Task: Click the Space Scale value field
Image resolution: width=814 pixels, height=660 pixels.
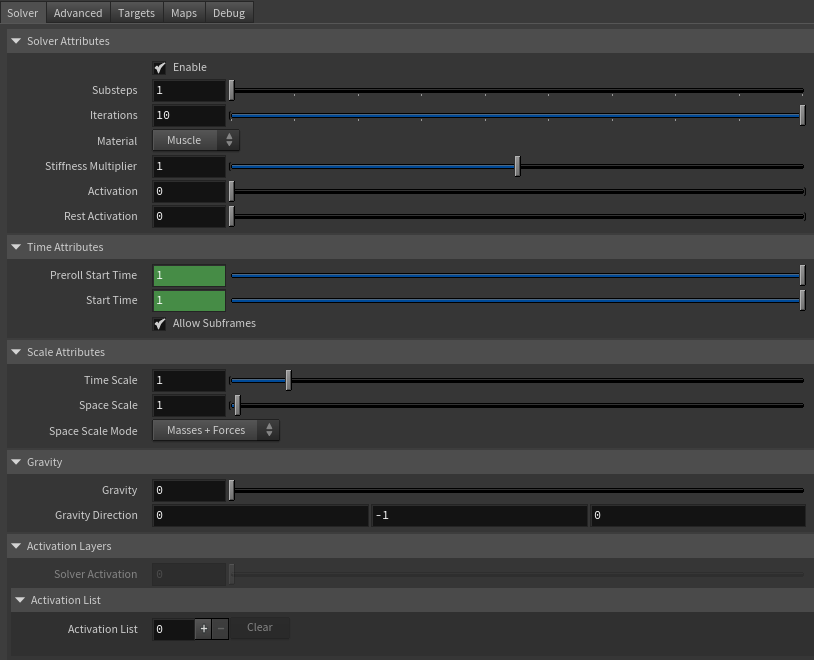Action: click(189, 405)
